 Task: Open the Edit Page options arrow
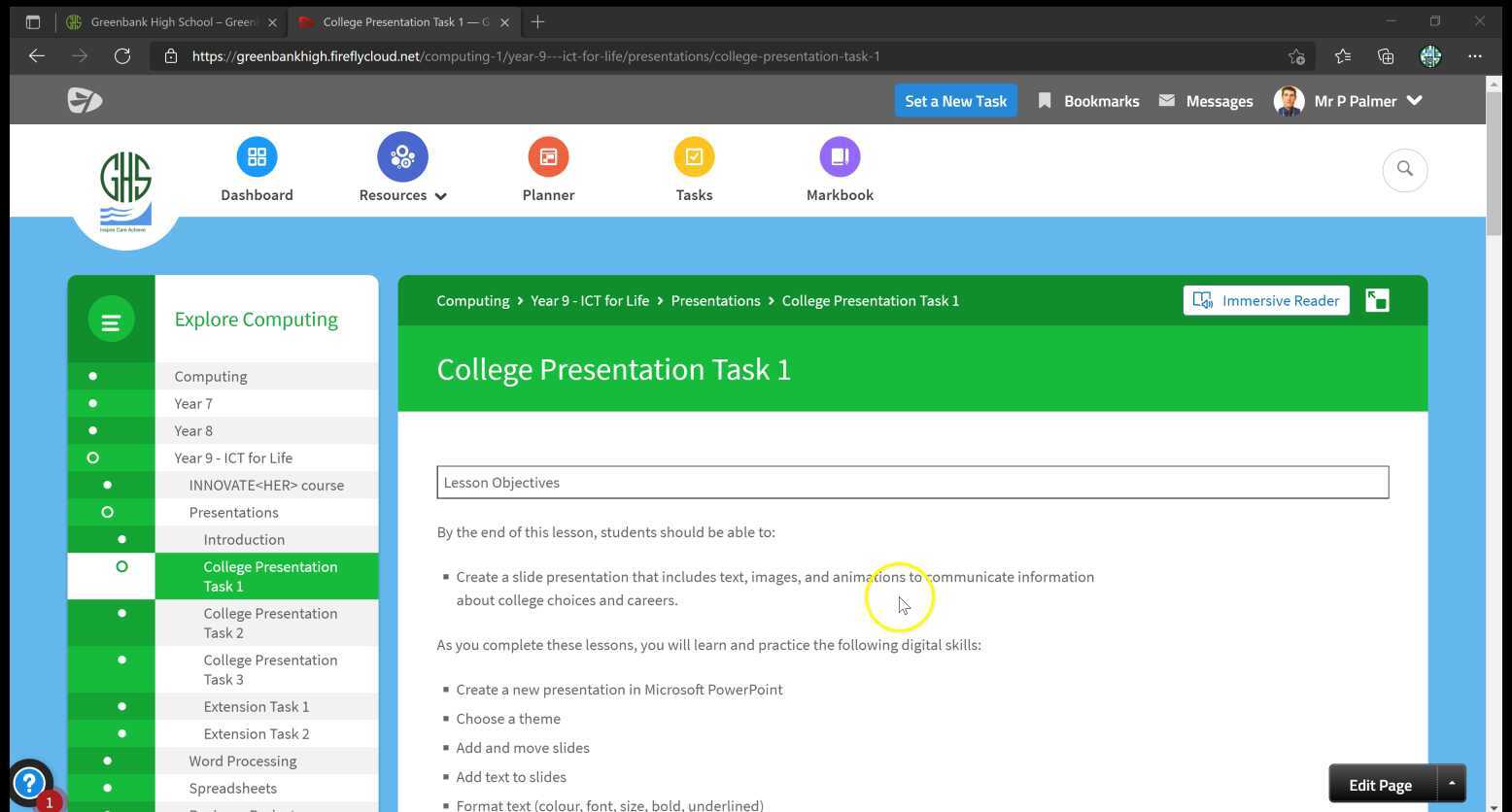1451,784
